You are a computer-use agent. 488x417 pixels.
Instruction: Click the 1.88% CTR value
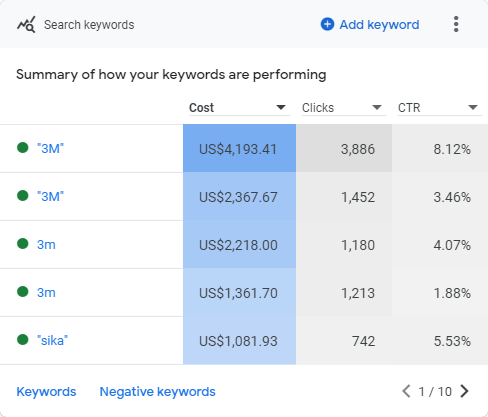coord(452,293)
